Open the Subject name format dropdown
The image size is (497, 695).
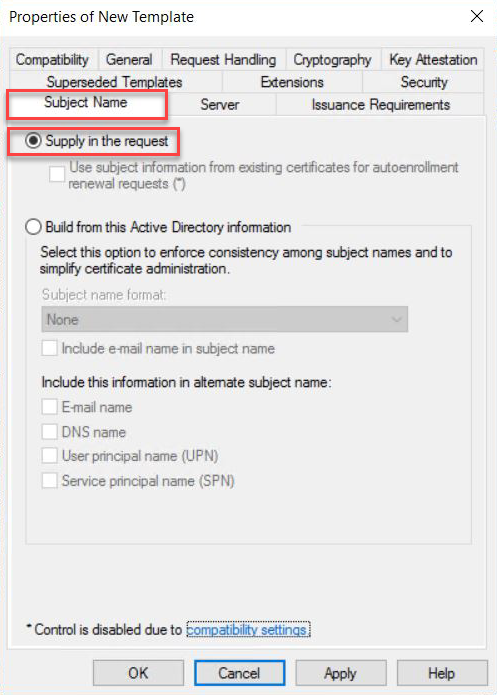[224, 319]
